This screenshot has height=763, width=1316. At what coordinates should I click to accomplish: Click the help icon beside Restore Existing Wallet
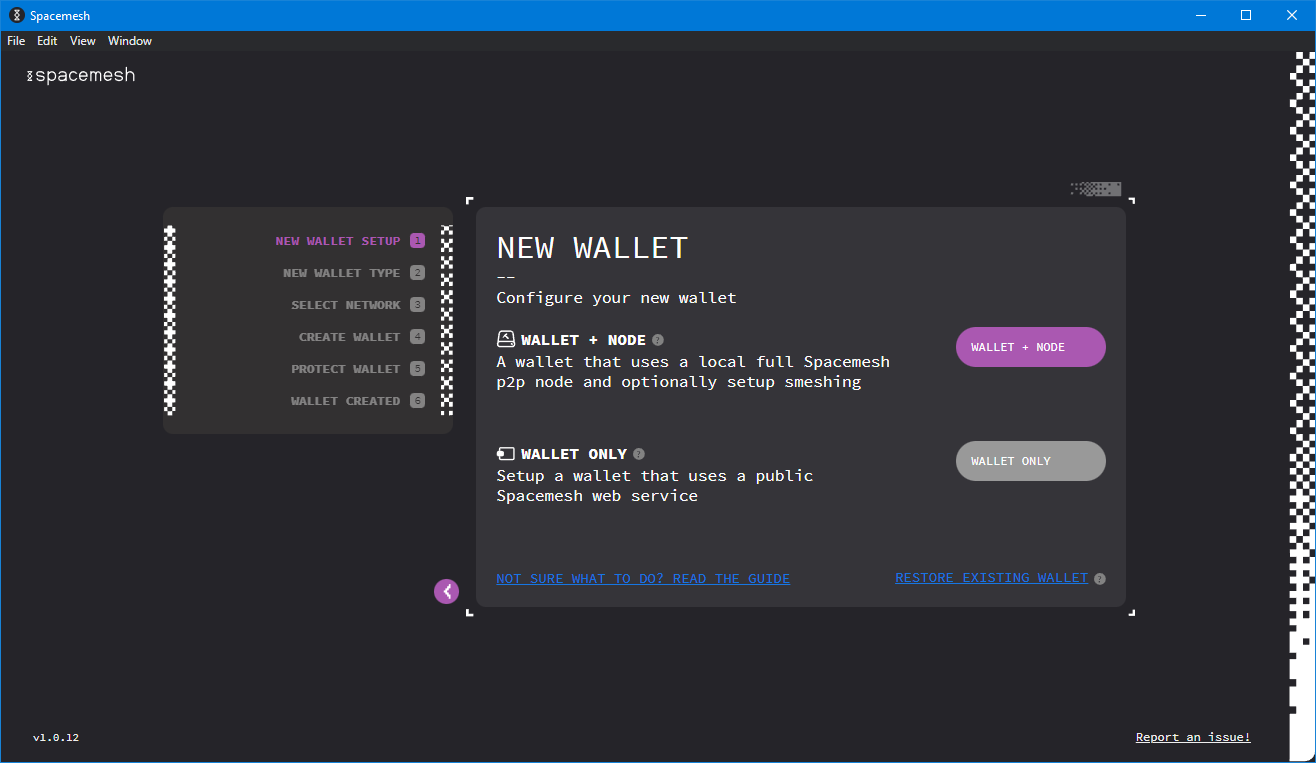click(1100, 579)
